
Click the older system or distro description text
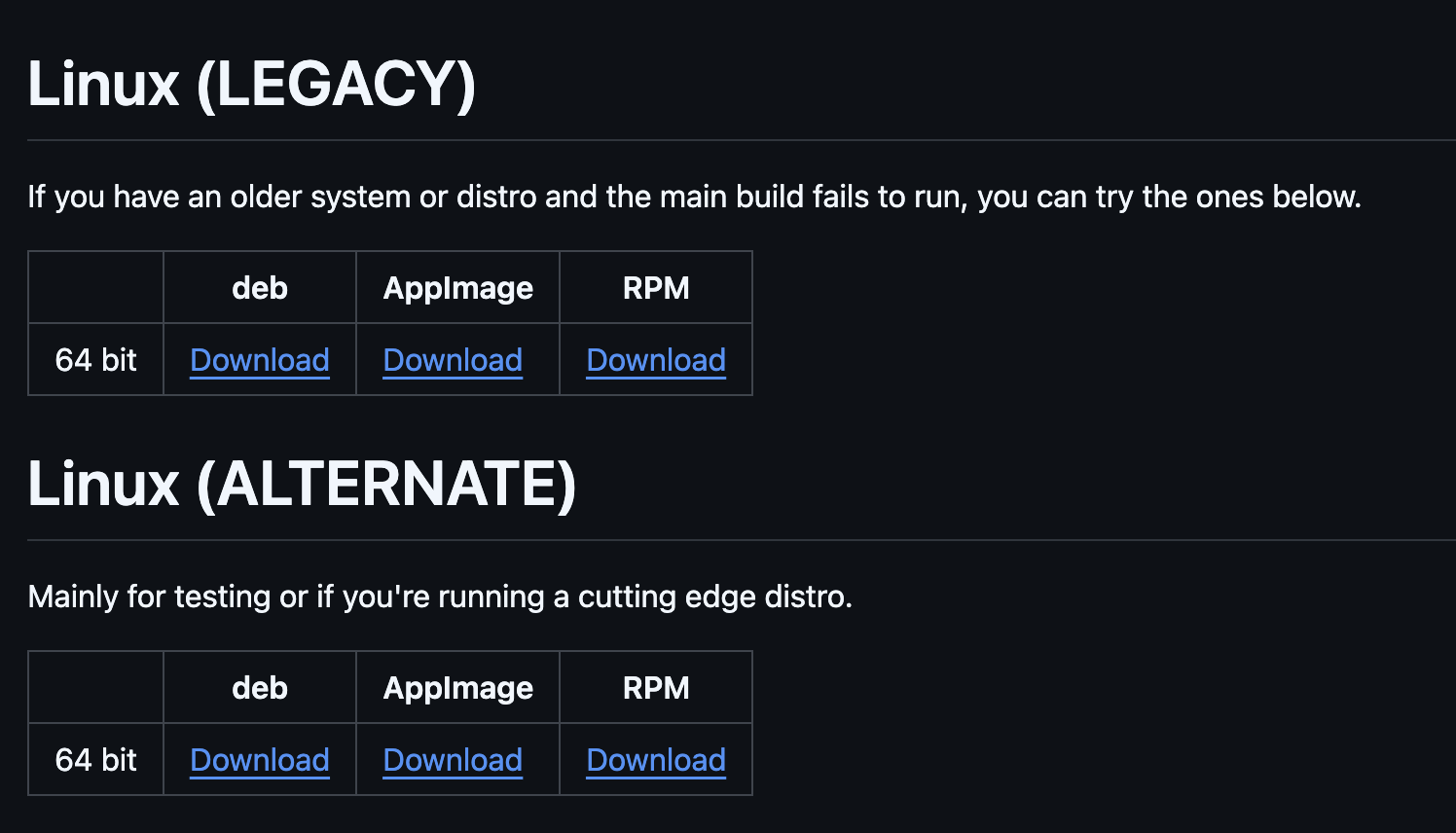pyautogui.click(x=693, y=197)
